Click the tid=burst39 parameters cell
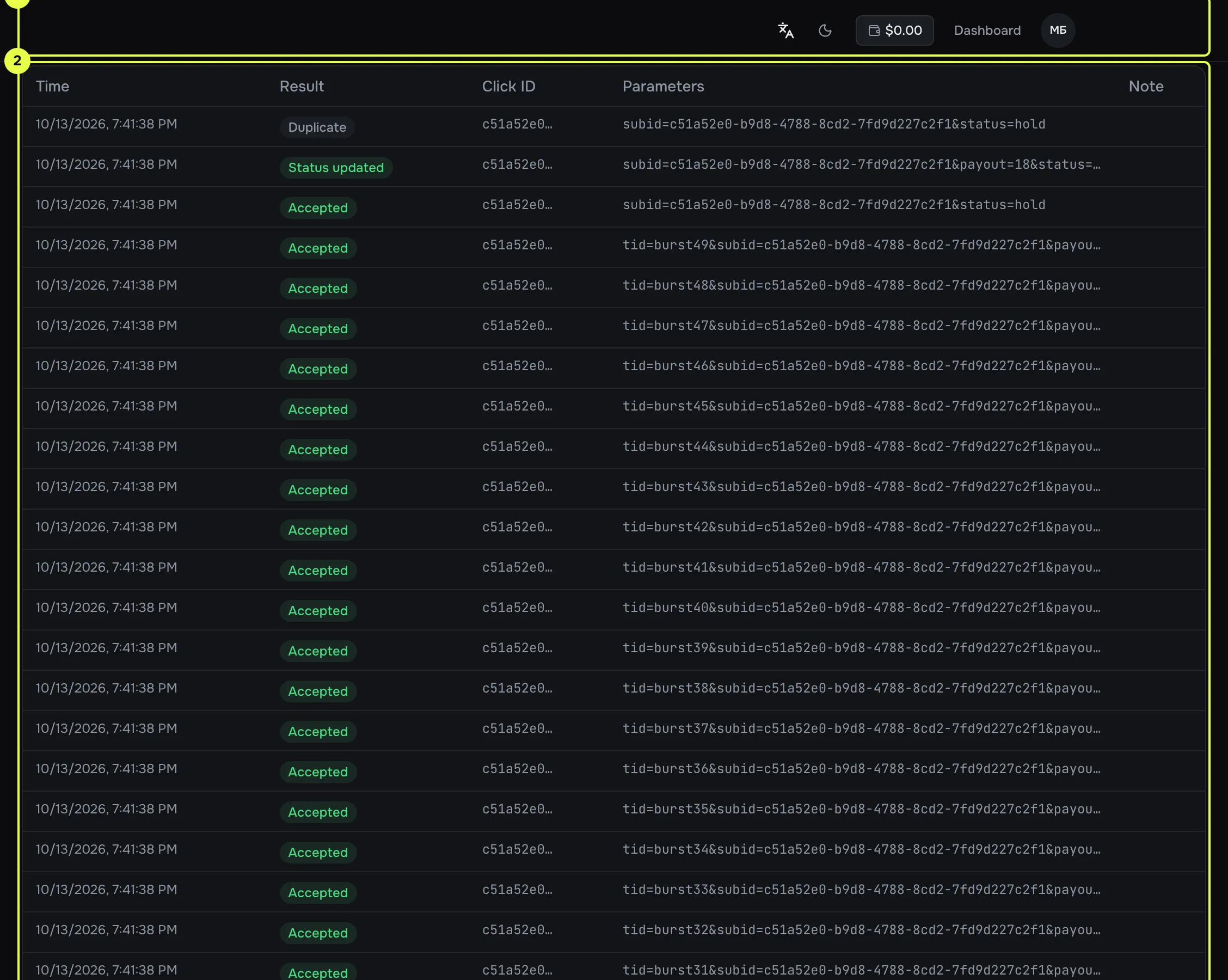1228x980 pixels. (861, 648)
